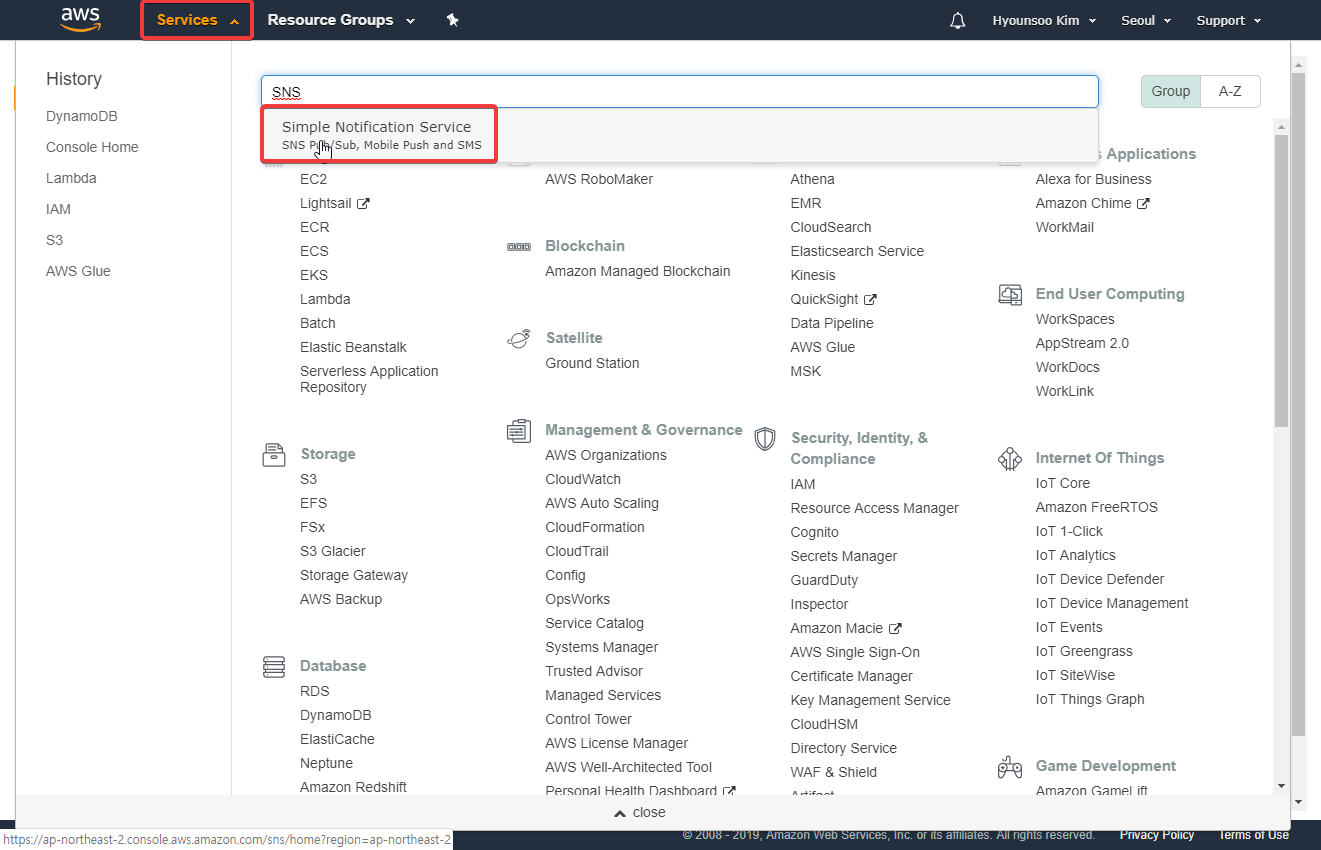
Task: Open CloudFormation
Action: point(595,527)
